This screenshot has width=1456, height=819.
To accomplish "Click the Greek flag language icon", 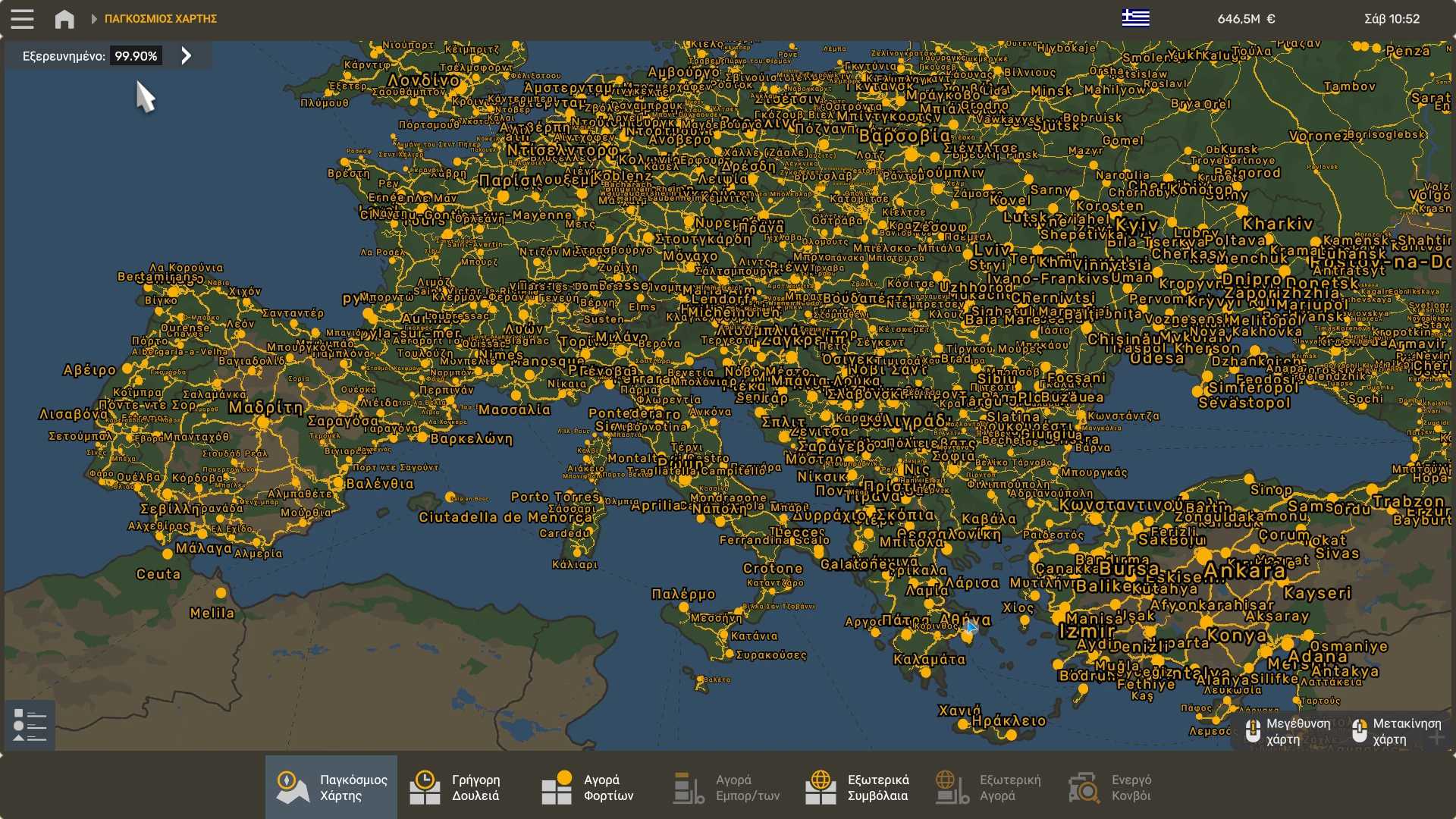I will (x=1135, y=17).
